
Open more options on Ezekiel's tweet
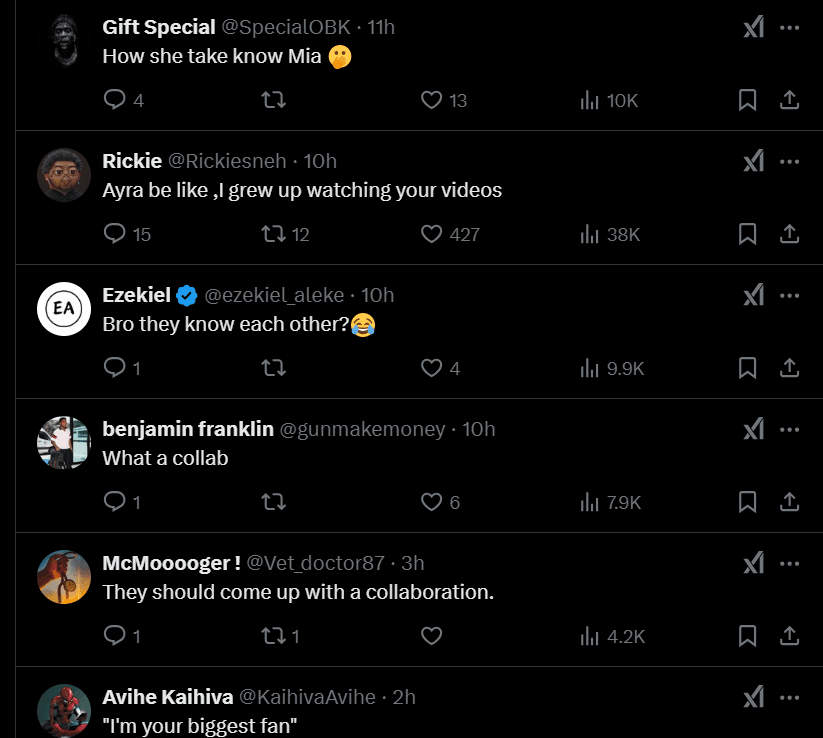click(789, 295)
